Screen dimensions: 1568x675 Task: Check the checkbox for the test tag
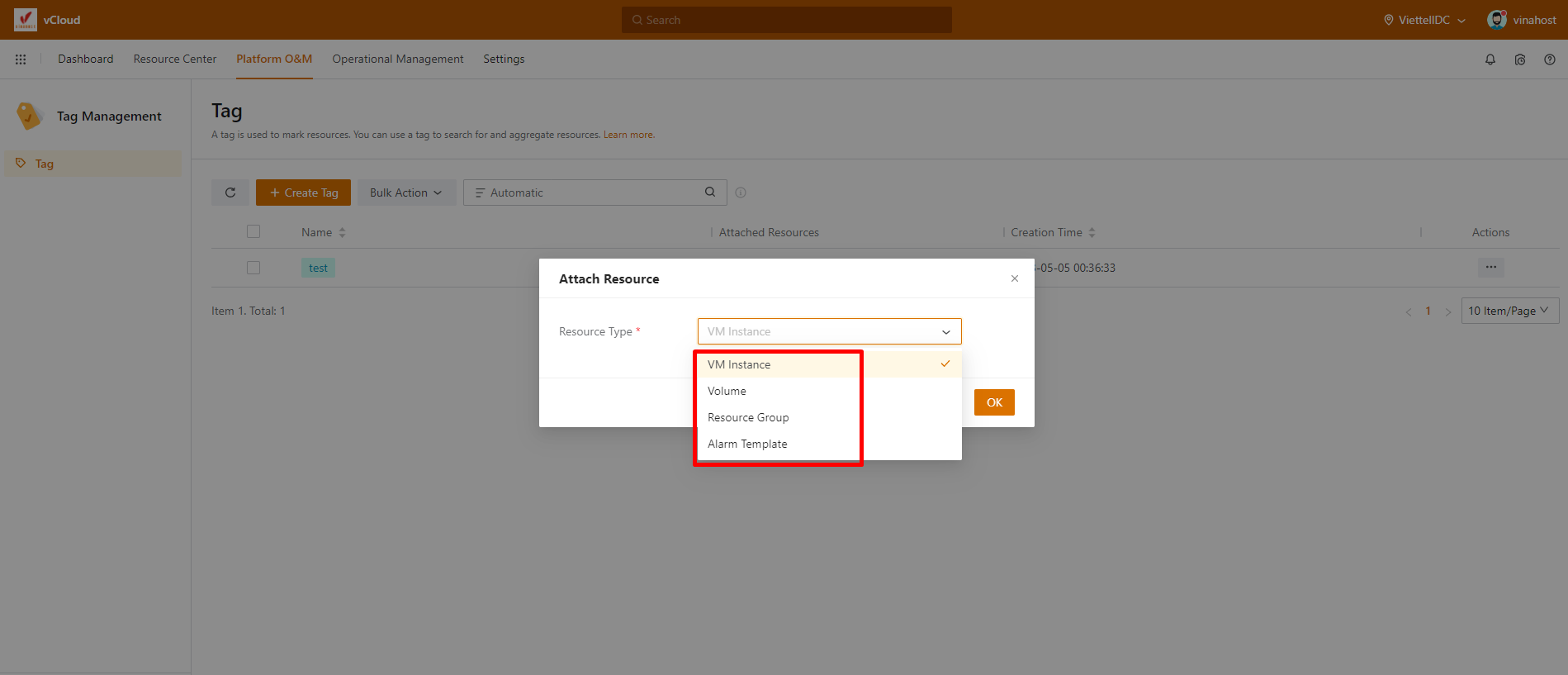pyautogui.click(x=253, y=268)
